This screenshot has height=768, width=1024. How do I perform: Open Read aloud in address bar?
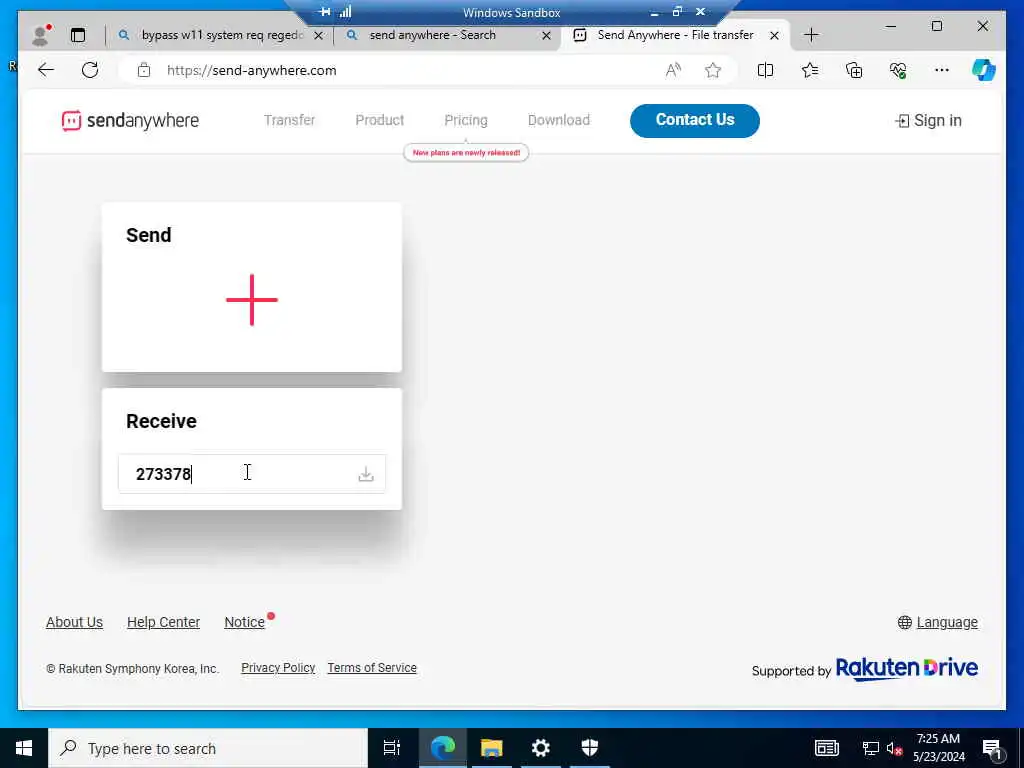click(673, 70)
